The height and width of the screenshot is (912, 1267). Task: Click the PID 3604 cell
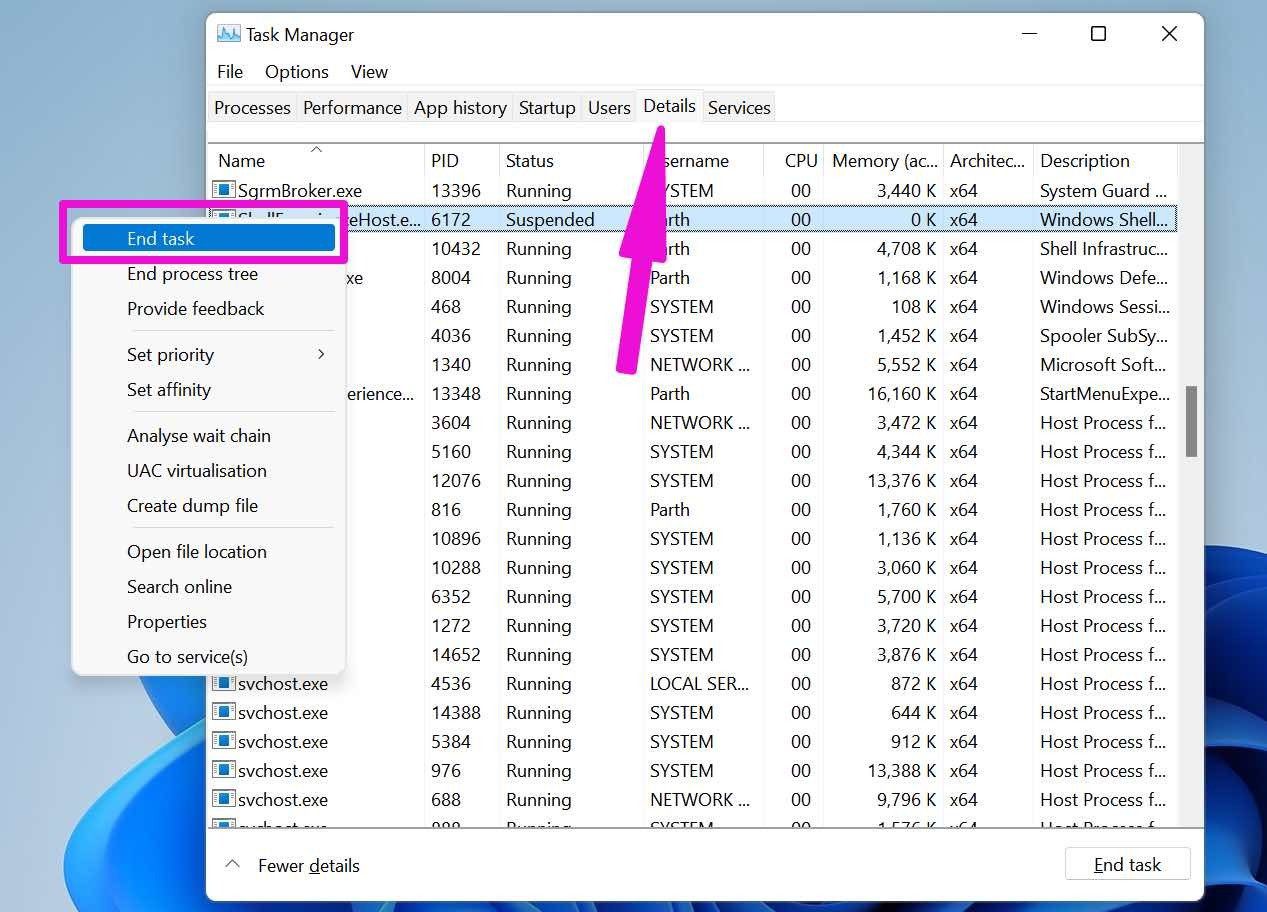(x=450, y=423)
